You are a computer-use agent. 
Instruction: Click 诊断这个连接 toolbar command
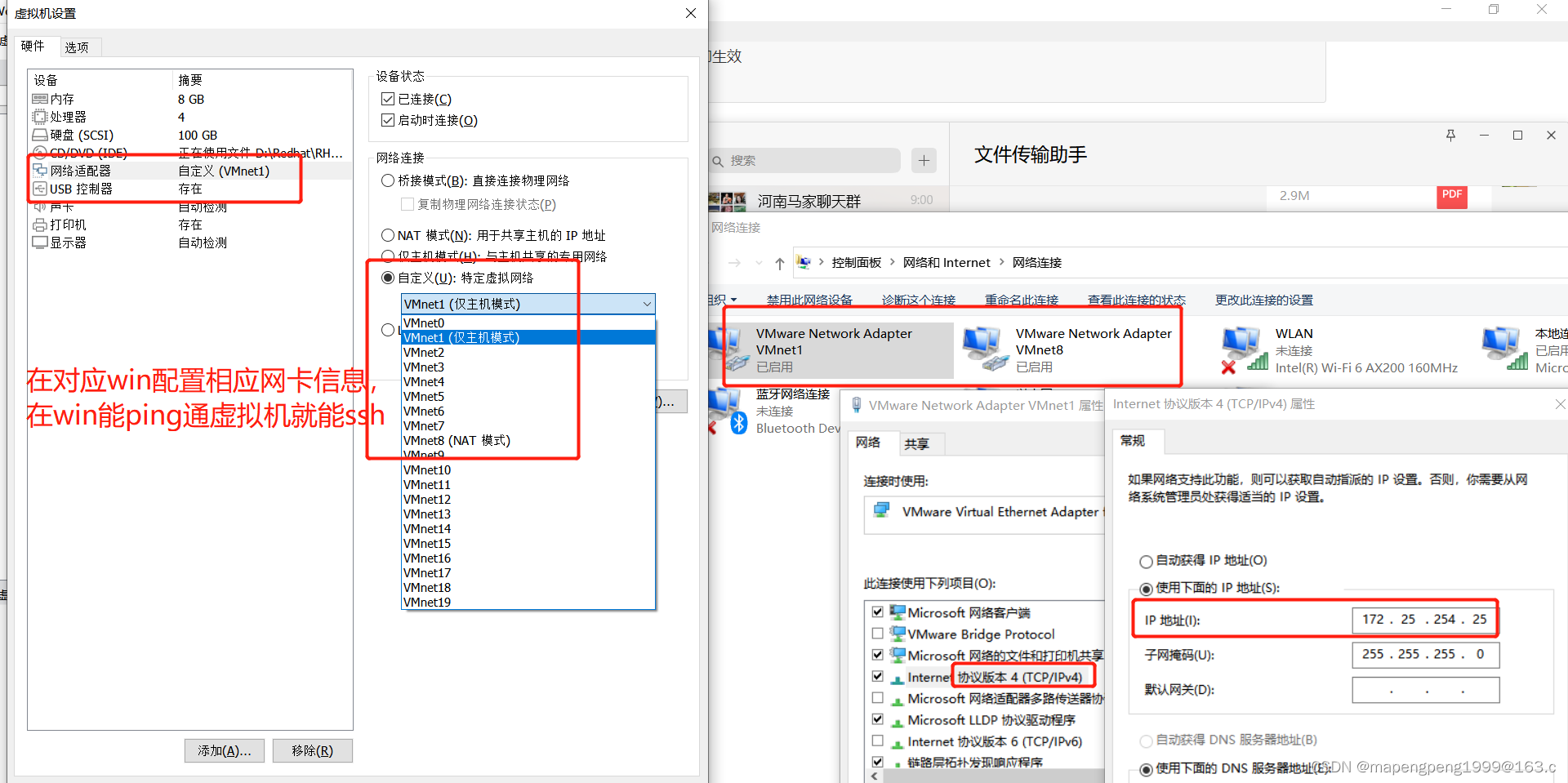pyautogui.click(x=919, y=300)
